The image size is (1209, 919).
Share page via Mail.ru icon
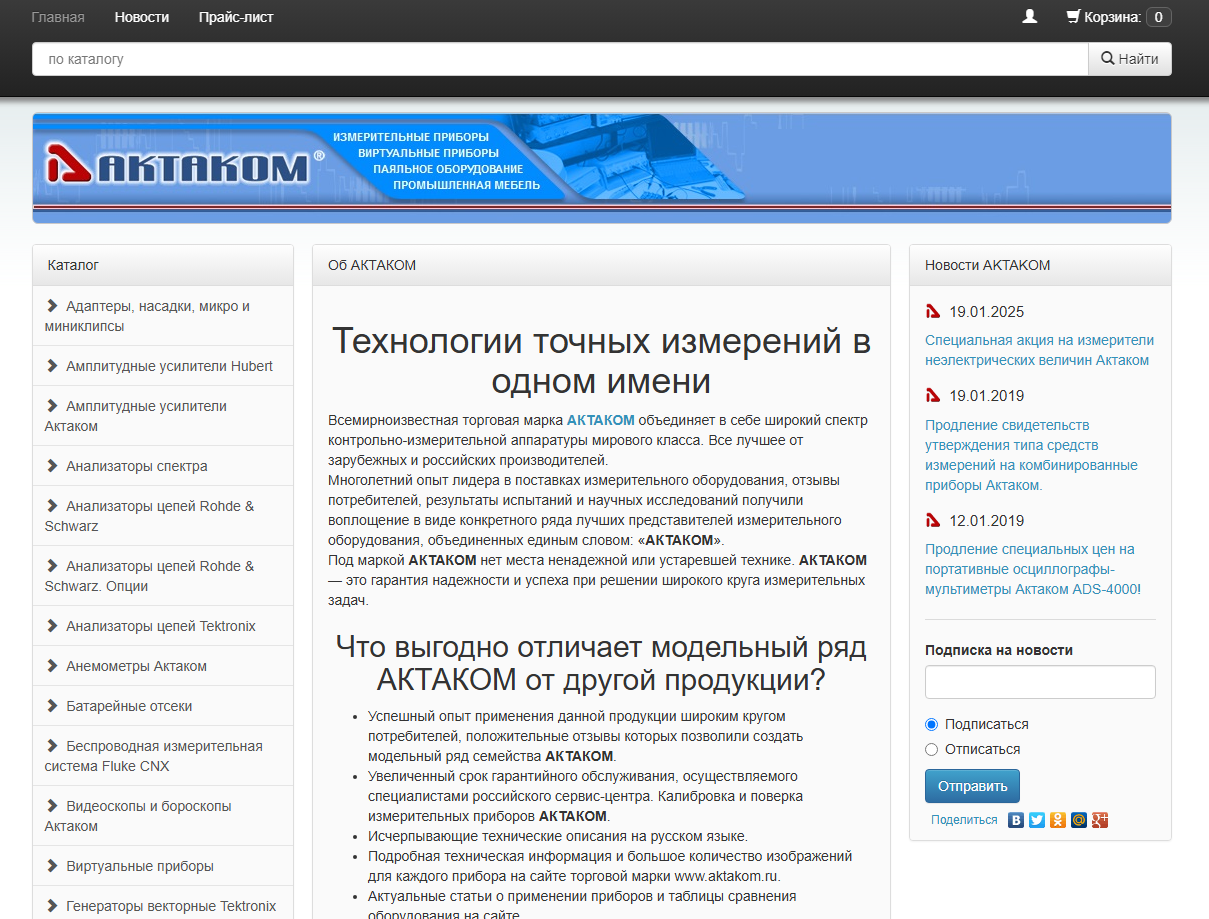(1079, 820)
